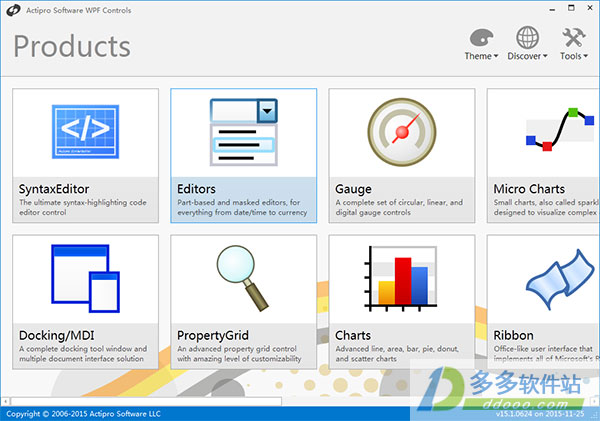The width and height of the screenshot is (600, 421).
Task: Click the Docking/MDI windows icon
Action: [85, 279]
